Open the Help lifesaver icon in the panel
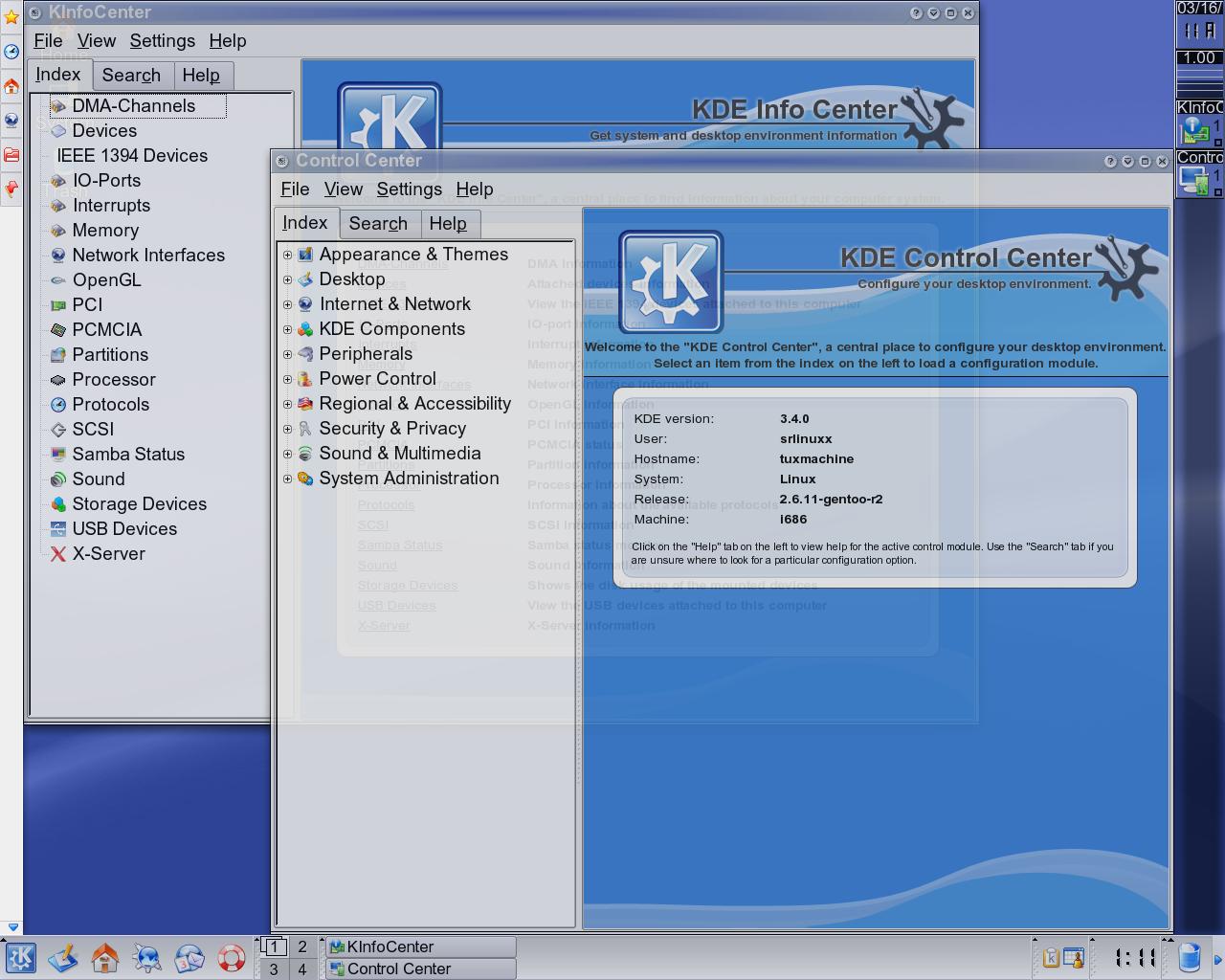Screen dimensions: 1225x980 coord(231,957)
